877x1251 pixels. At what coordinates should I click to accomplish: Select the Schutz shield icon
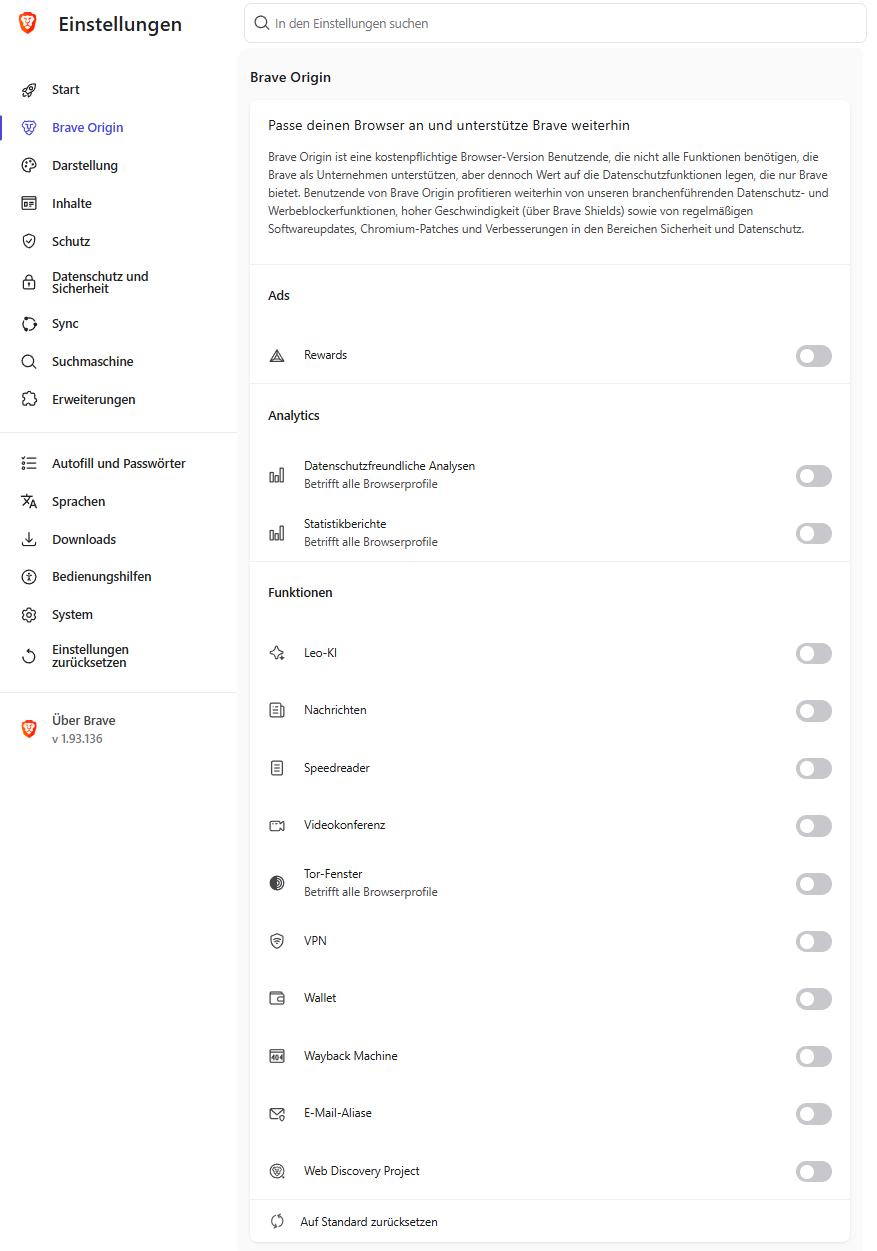click(x=29, y=241)
